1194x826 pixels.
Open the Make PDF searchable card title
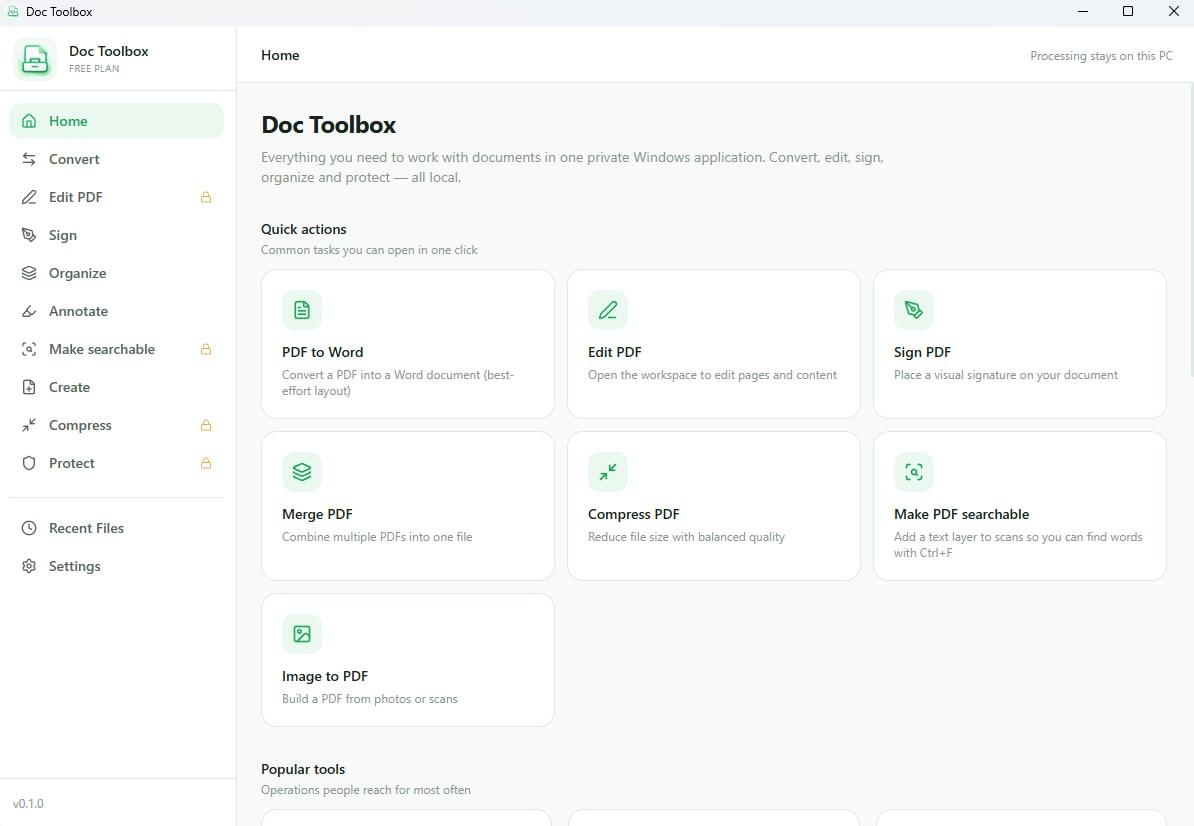[961, 515]
